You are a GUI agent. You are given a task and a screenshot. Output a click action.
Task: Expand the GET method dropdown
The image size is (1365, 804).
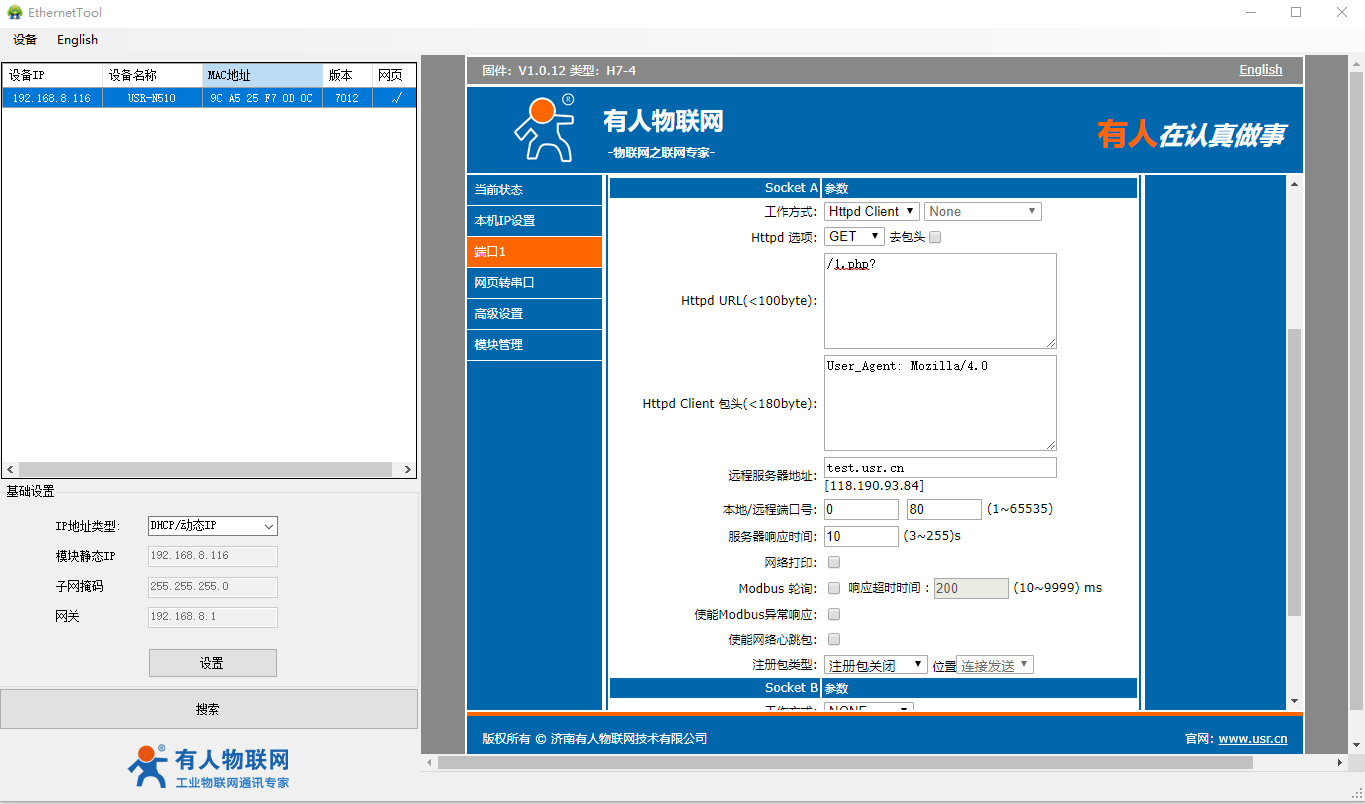coord(854,237)
